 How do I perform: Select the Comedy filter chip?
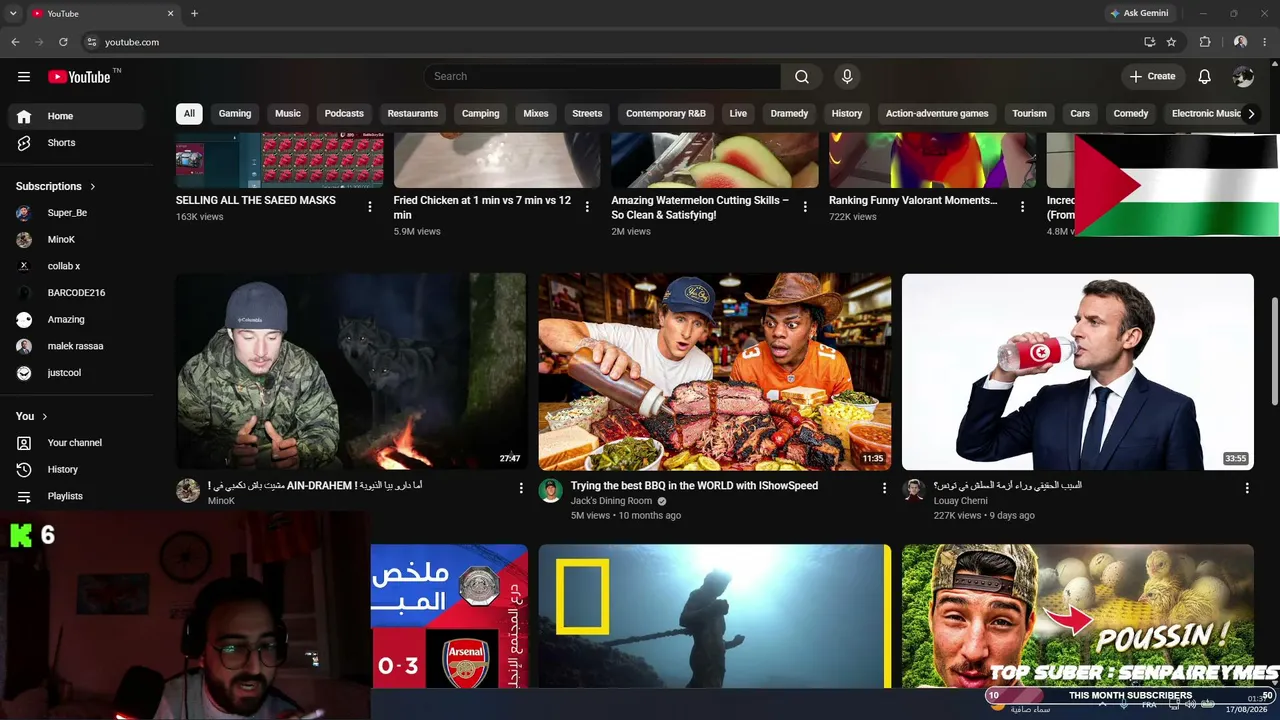(x=1131, y=114)
